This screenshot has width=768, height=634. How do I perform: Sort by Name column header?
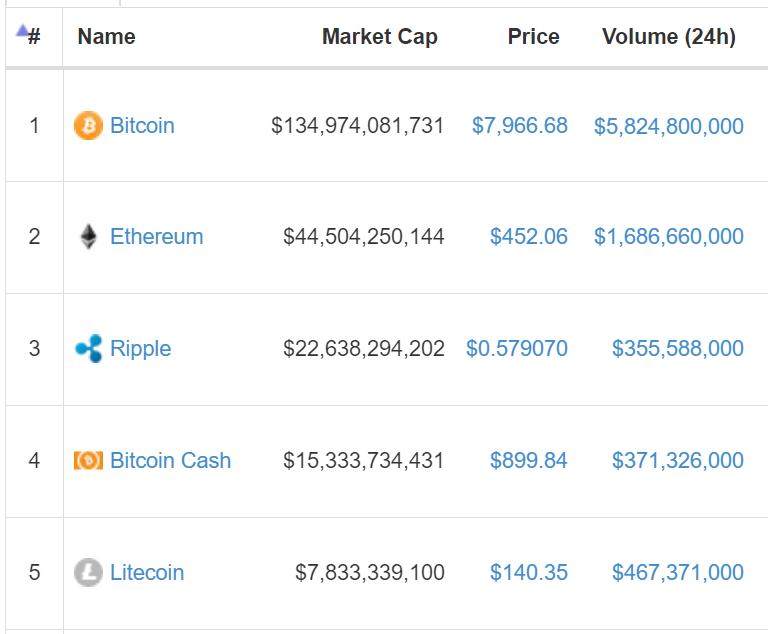(106, 37)
